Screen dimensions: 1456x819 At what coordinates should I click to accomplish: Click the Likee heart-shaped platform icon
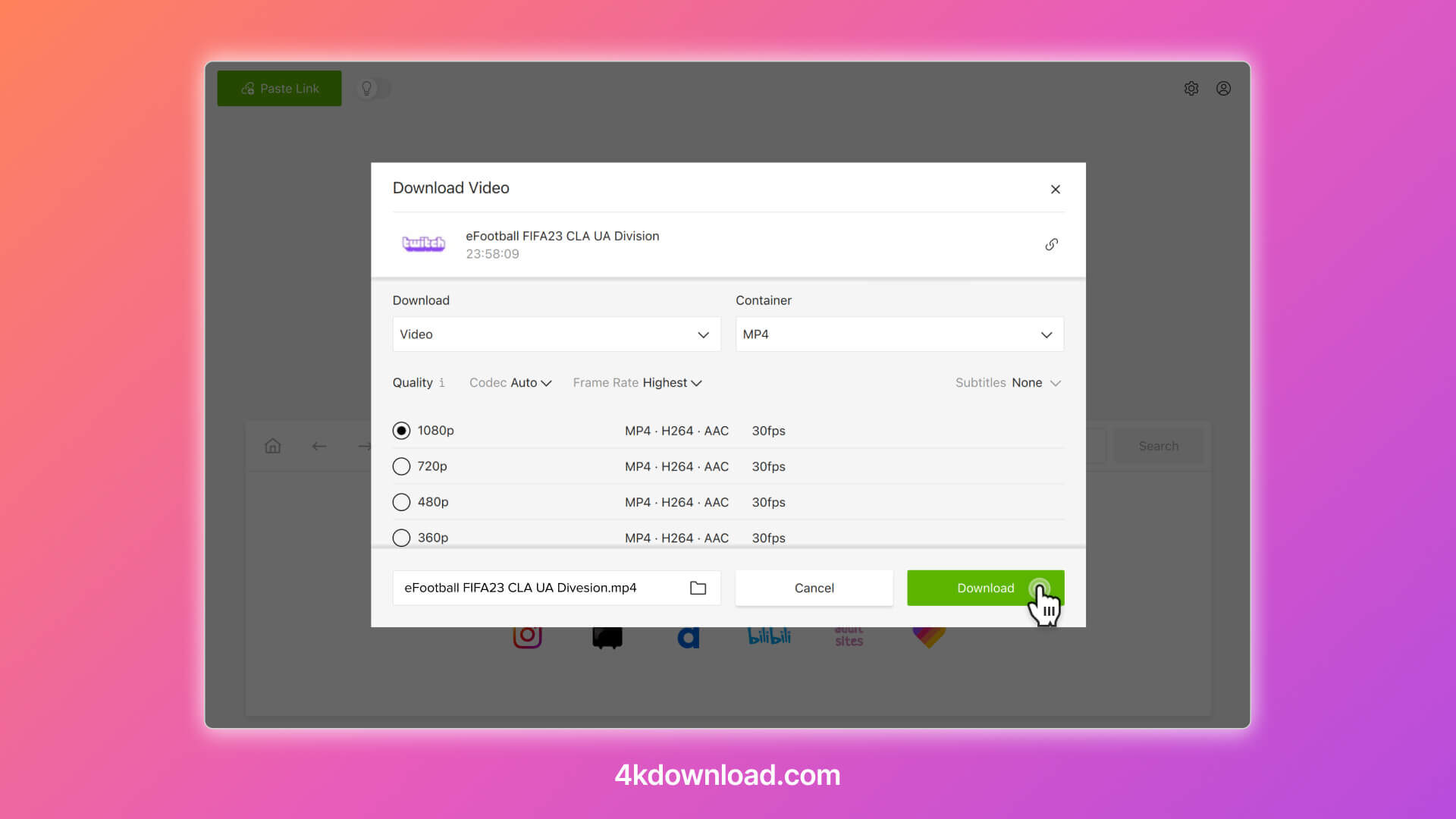[927, 637]
